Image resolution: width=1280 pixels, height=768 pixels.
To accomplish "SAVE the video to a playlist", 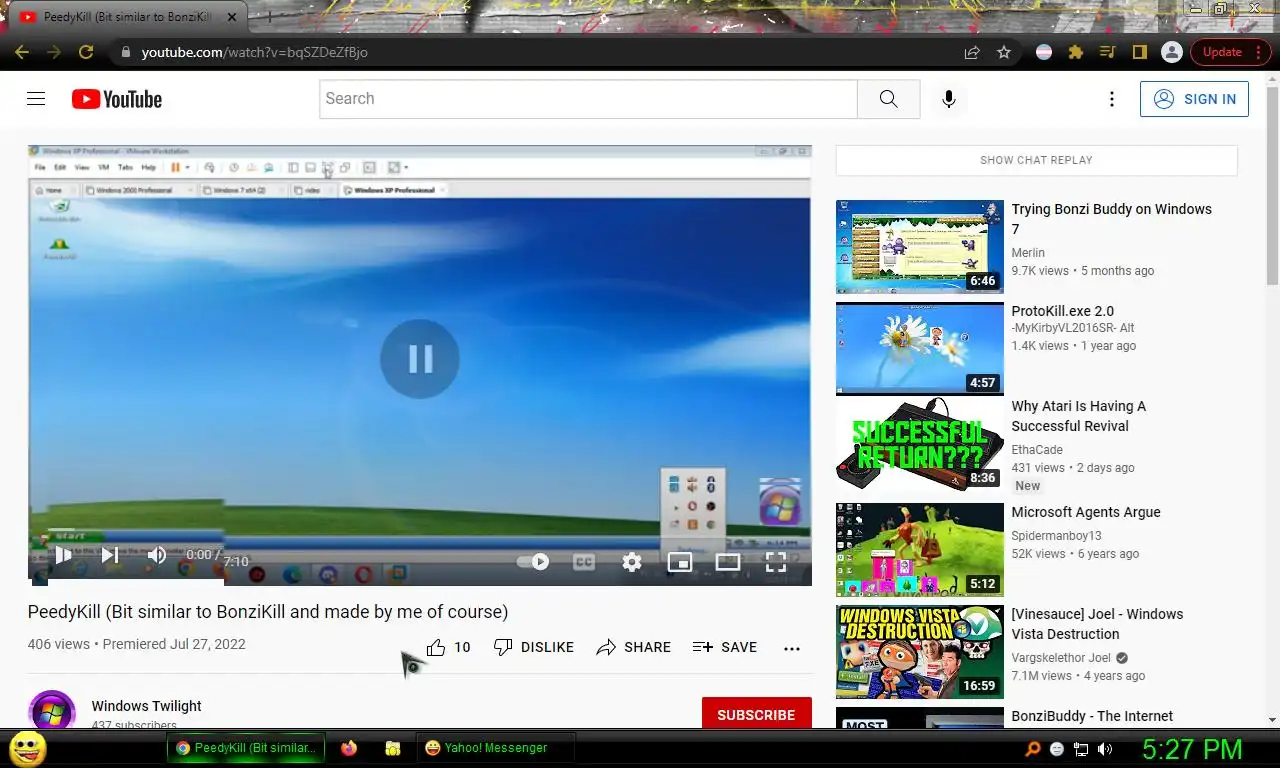I will pos(725,647).
